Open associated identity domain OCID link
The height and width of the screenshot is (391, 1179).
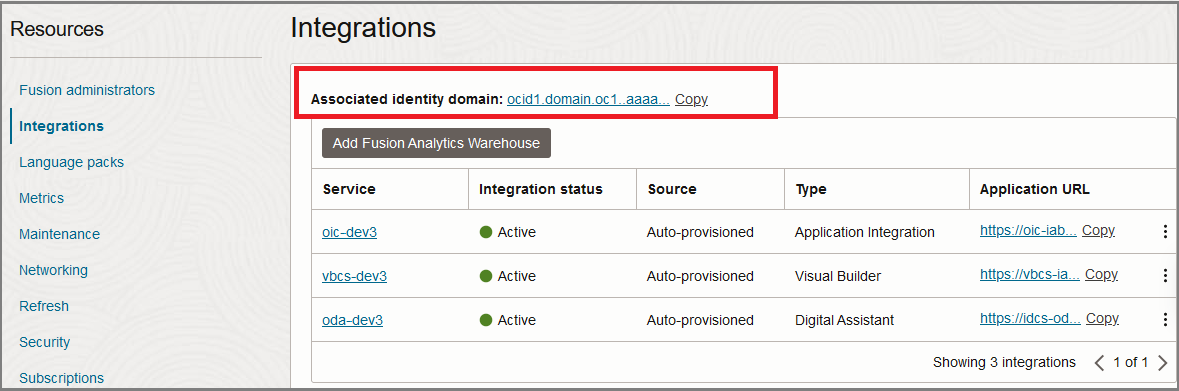point(588,99)
